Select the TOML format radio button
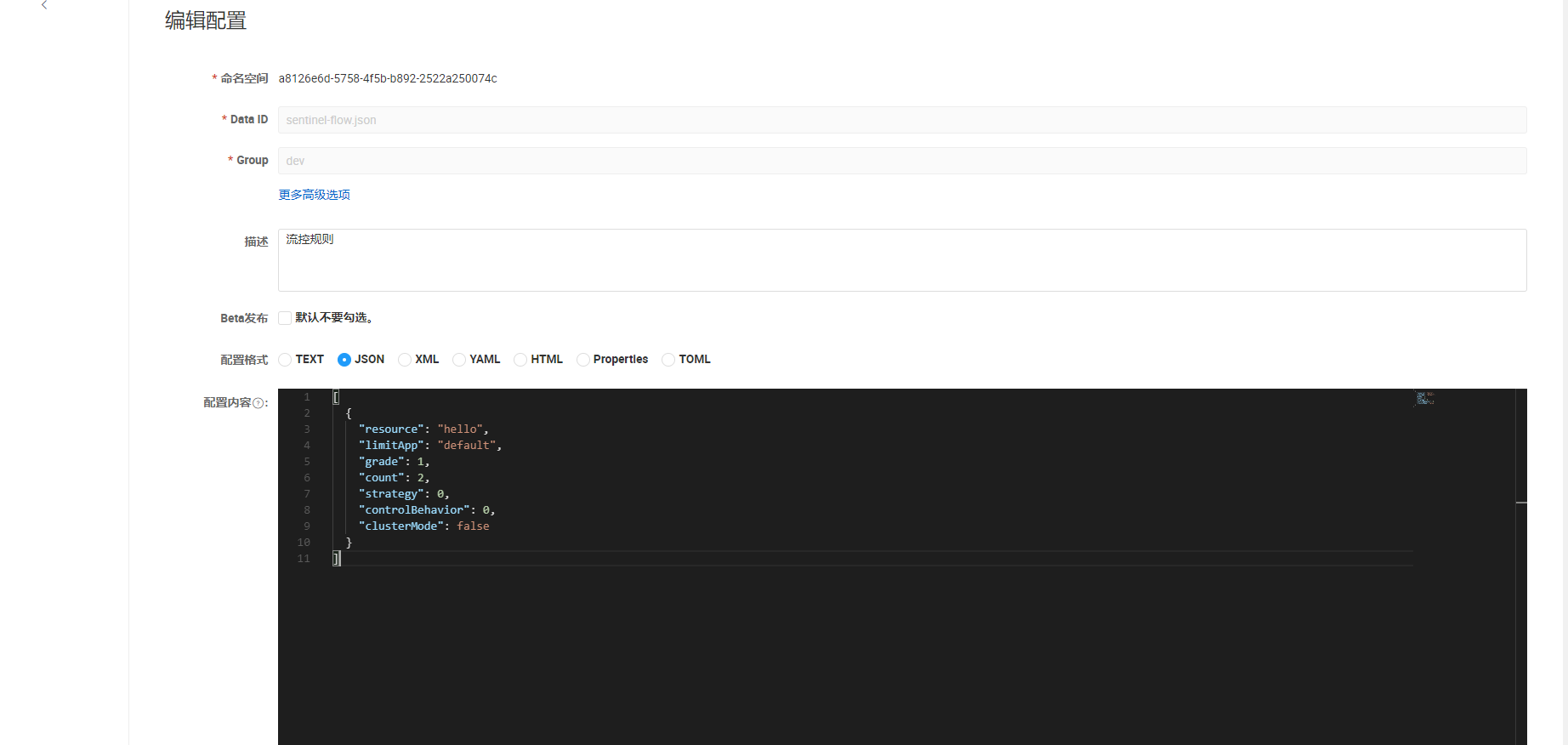1568x745 pixels. tap(668, 360)
